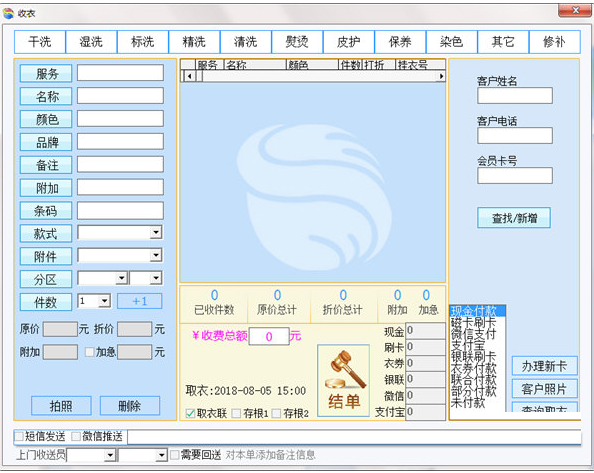
Task: Click the scroll left arrow in item list
Action: click(x=189, y=76)
